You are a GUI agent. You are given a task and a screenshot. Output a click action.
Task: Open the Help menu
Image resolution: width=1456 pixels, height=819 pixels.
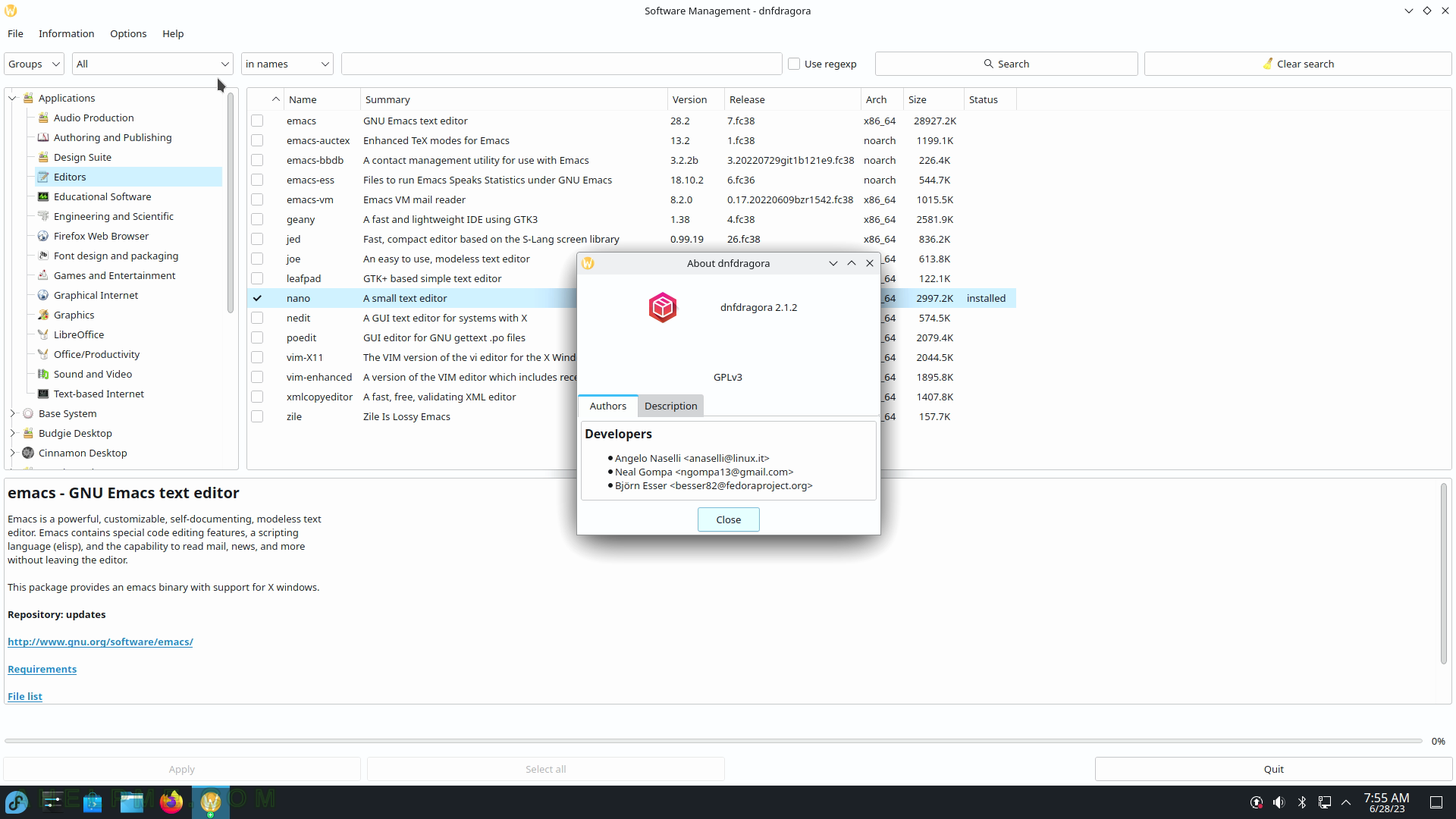(x=173, y=33)
